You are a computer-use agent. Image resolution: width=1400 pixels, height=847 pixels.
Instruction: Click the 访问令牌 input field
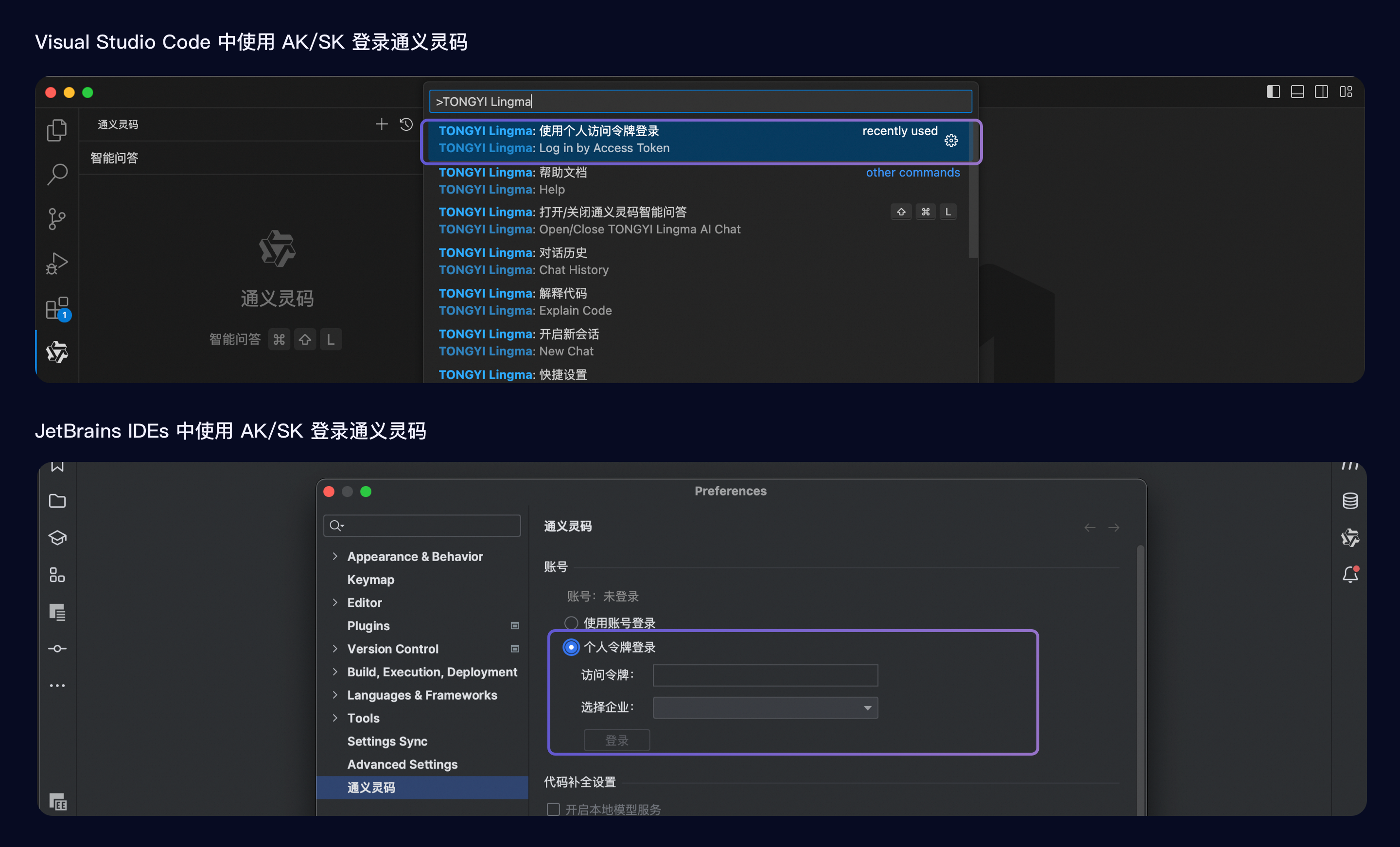pyautogui.click(x=765, y=675)
